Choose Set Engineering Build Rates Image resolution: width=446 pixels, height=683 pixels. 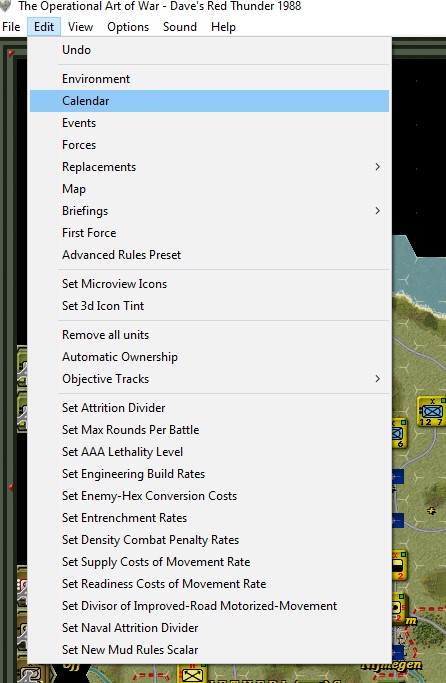point(209,473)
